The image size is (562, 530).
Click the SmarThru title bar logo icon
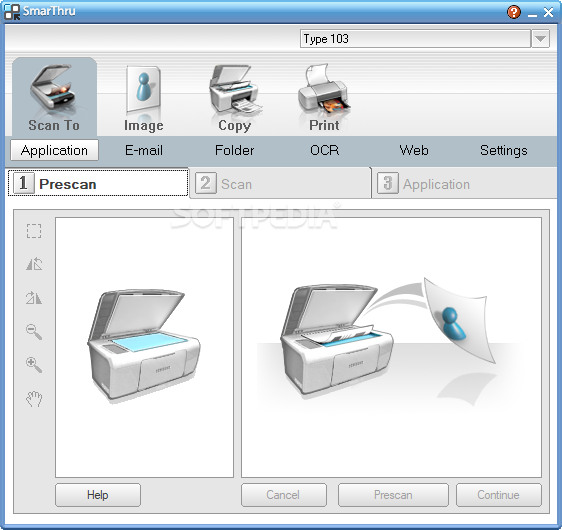point(12,11)
